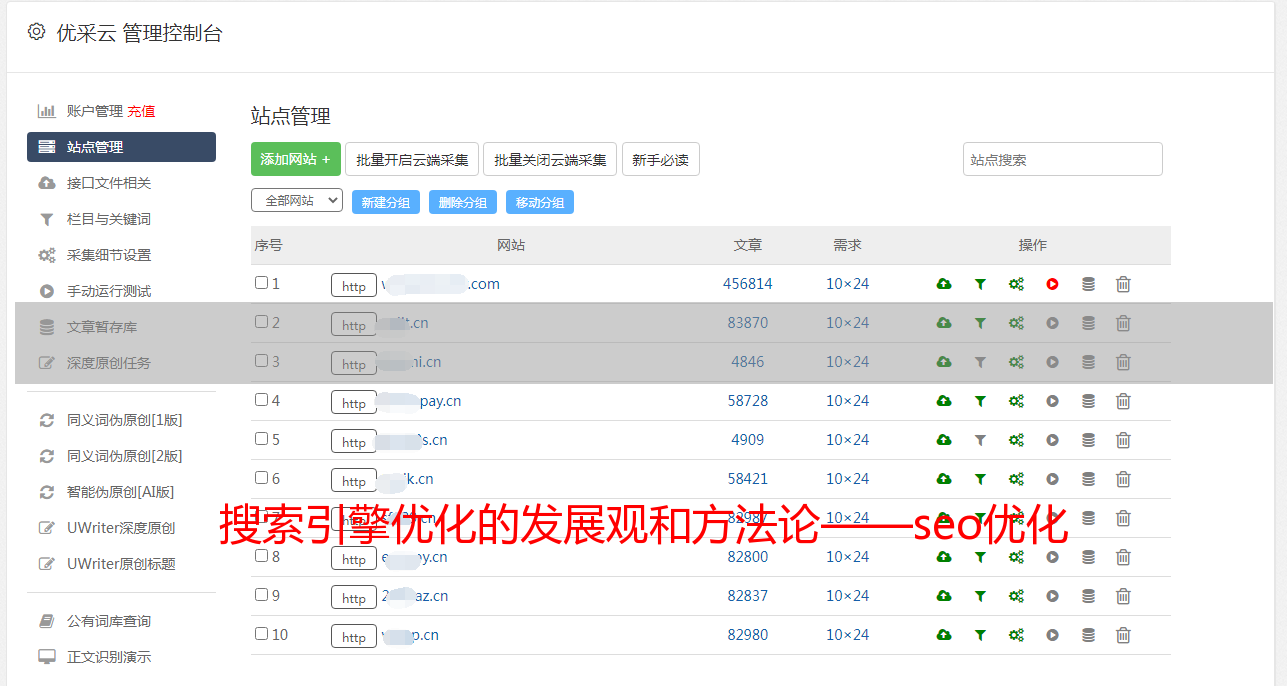Click the play icon in row 10

[x=1052, y=635]
